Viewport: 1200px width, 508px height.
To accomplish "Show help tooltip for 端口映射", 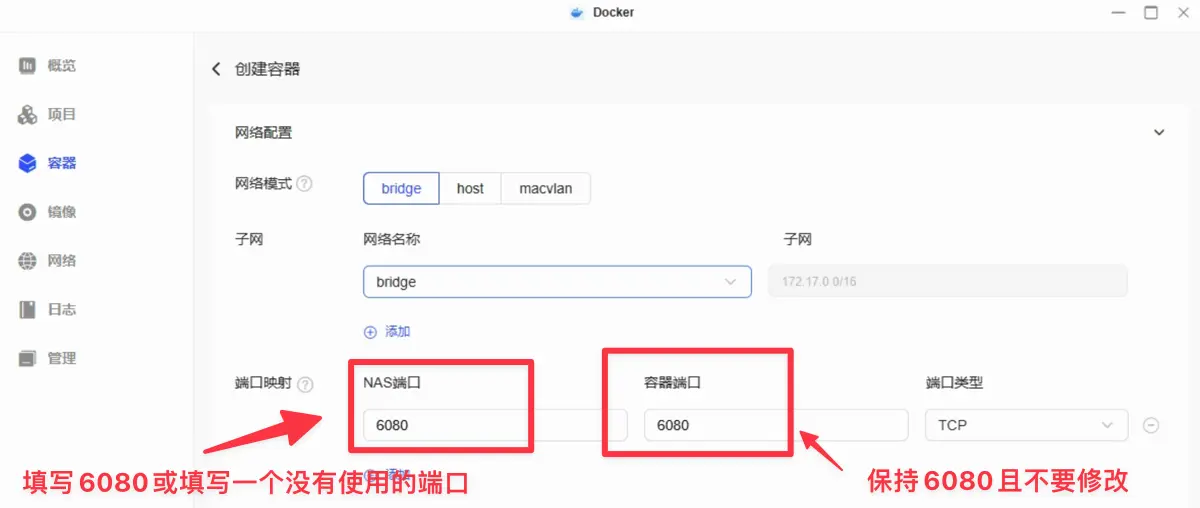I will coord(305,384).
